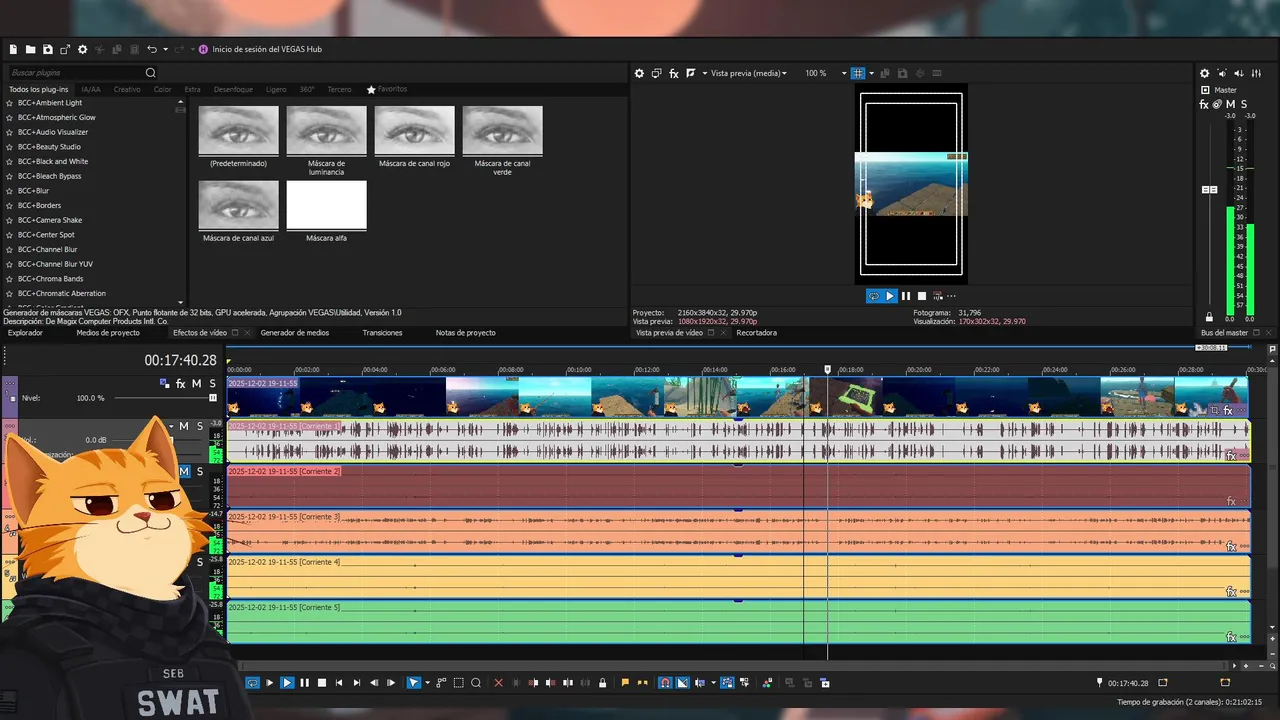1280x720 pixels.
Task: Expand the undo history dropdown arrow
Action: point(165,49)
